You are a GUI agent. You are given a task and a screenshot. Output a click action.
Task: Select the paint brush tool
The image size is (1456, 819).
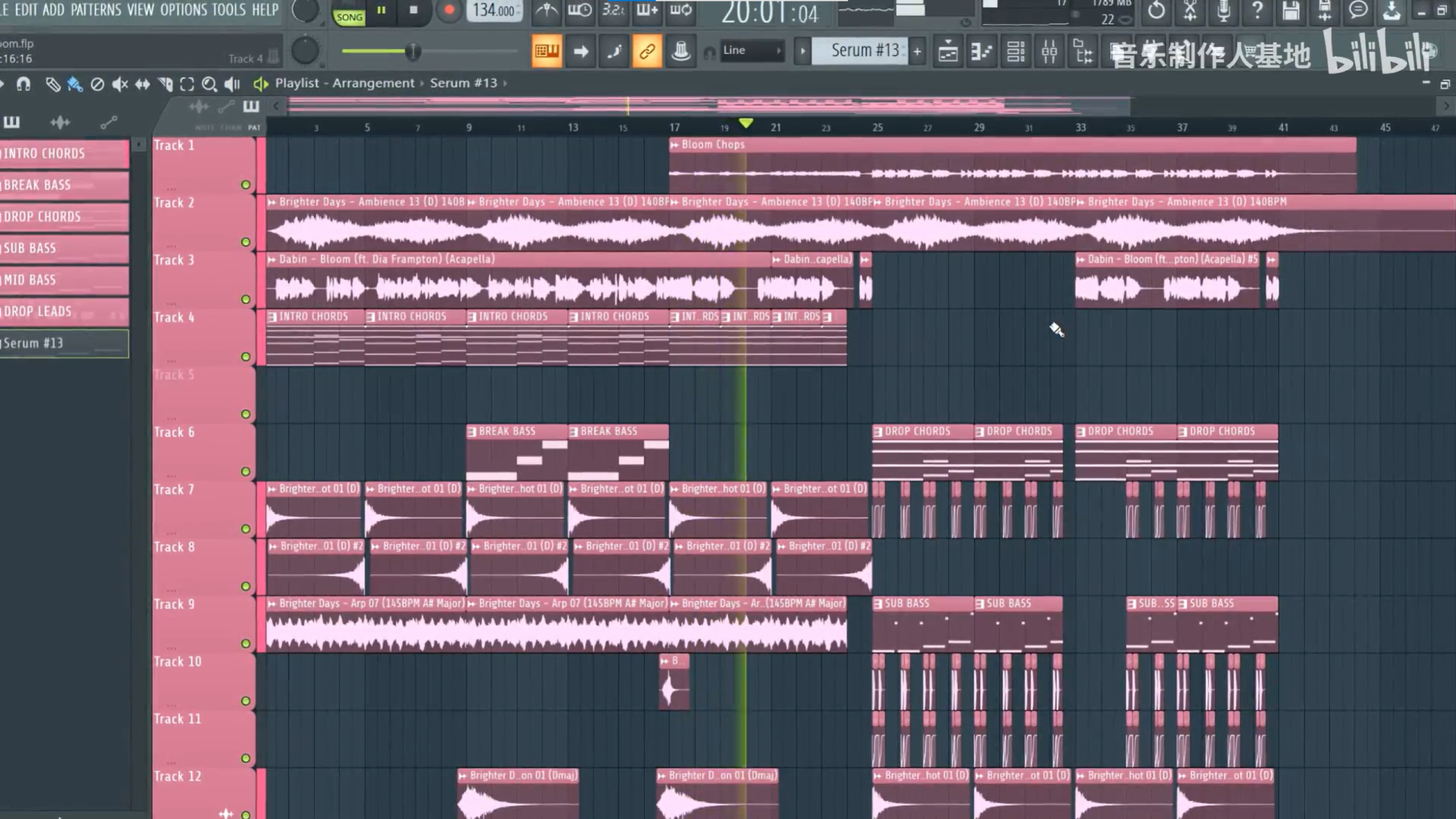click(74, 84)
